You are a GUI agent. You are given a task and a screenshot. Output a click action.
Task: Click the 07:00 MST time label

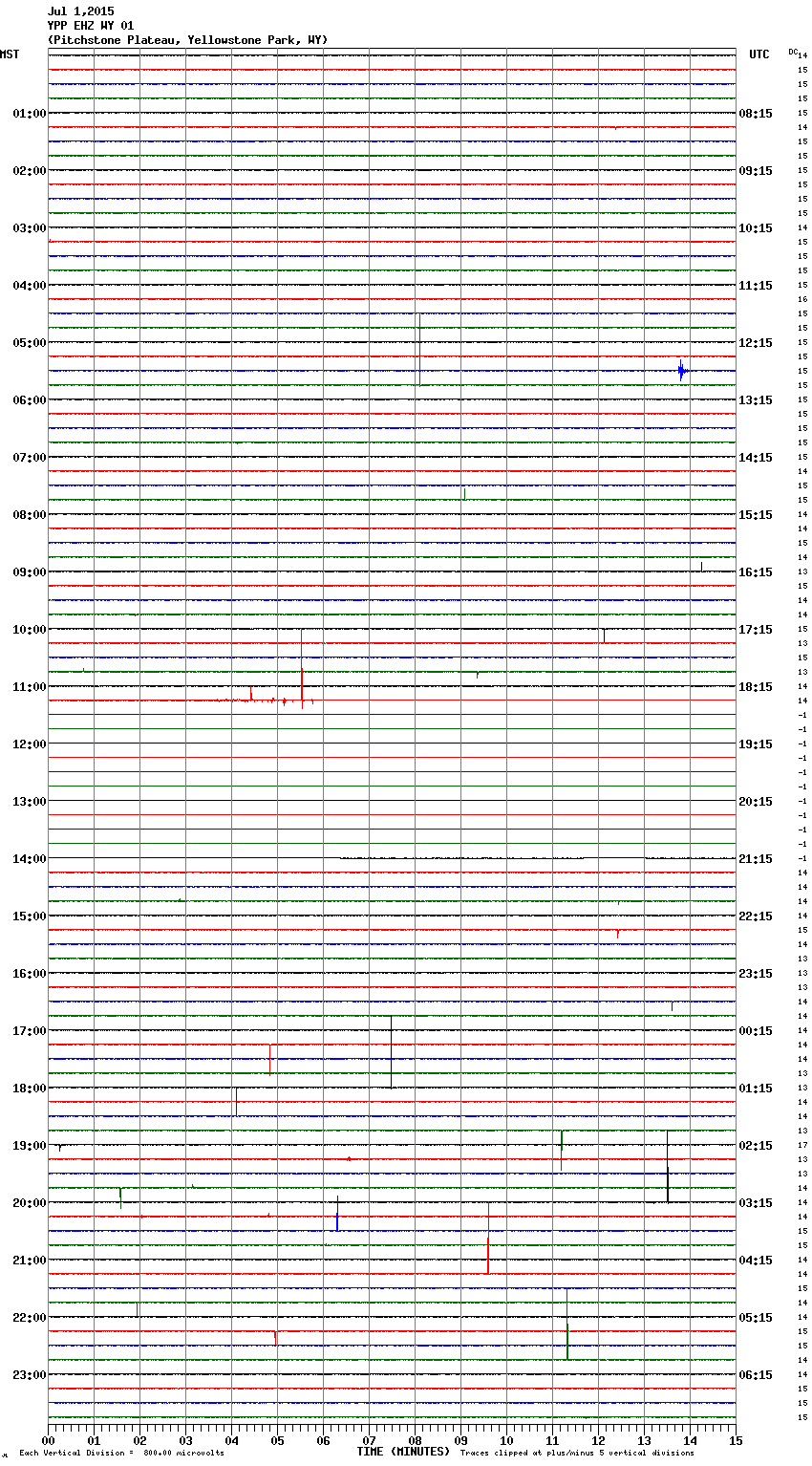30,458
